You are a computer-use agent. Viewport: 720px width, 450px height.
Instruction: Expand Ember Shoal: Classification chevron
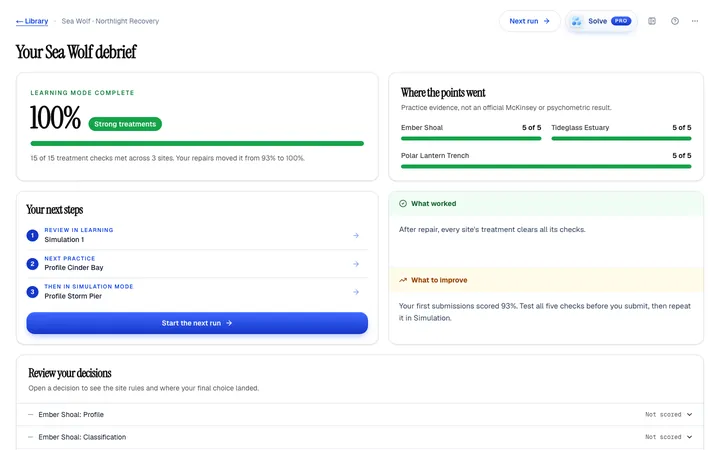click(689, 437)
